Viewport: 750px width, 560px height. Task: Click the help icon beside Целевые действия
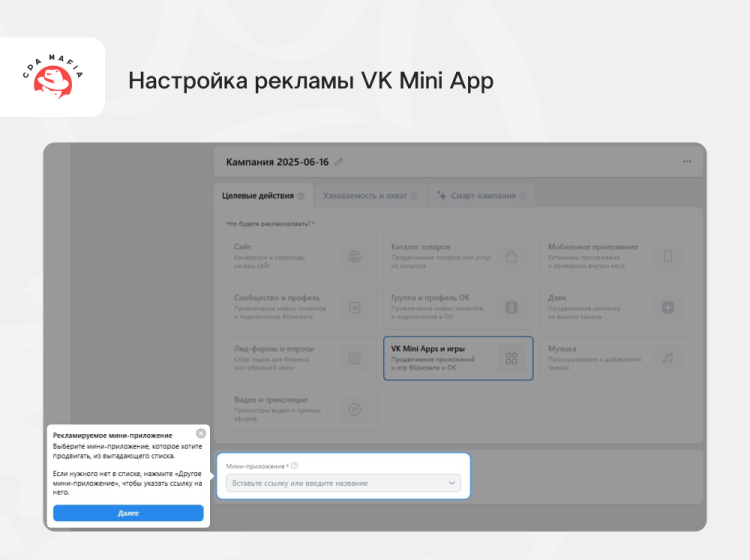point(301,196)
